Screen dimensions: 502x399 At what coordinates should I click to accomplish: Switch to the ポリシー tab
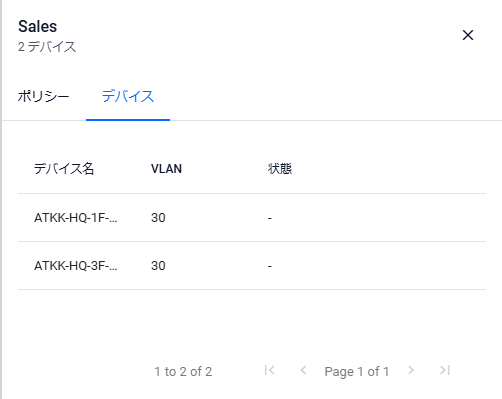pos(43,97)
